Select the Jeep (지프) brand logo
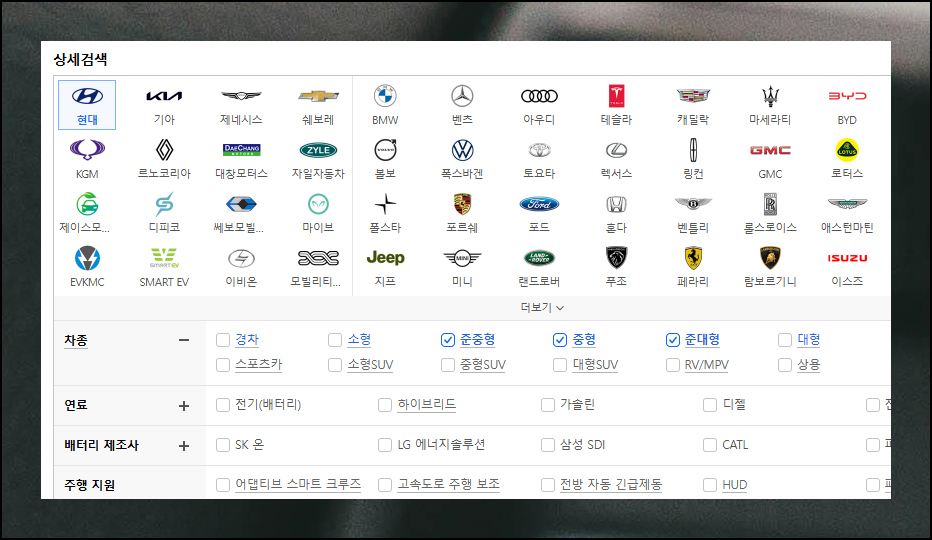This screenshot has height=540, width=932. point(385,258)
